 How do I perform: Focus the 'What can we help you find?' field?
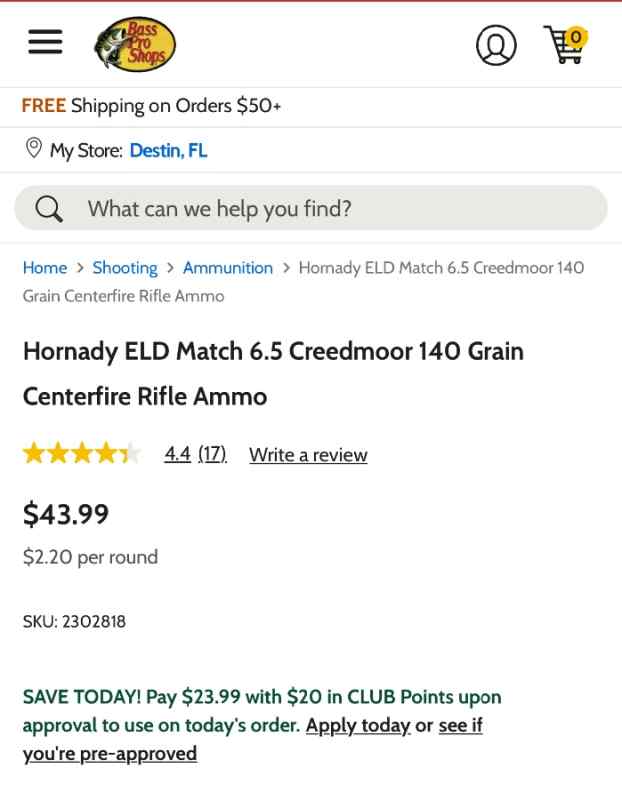tap(311, 208)
